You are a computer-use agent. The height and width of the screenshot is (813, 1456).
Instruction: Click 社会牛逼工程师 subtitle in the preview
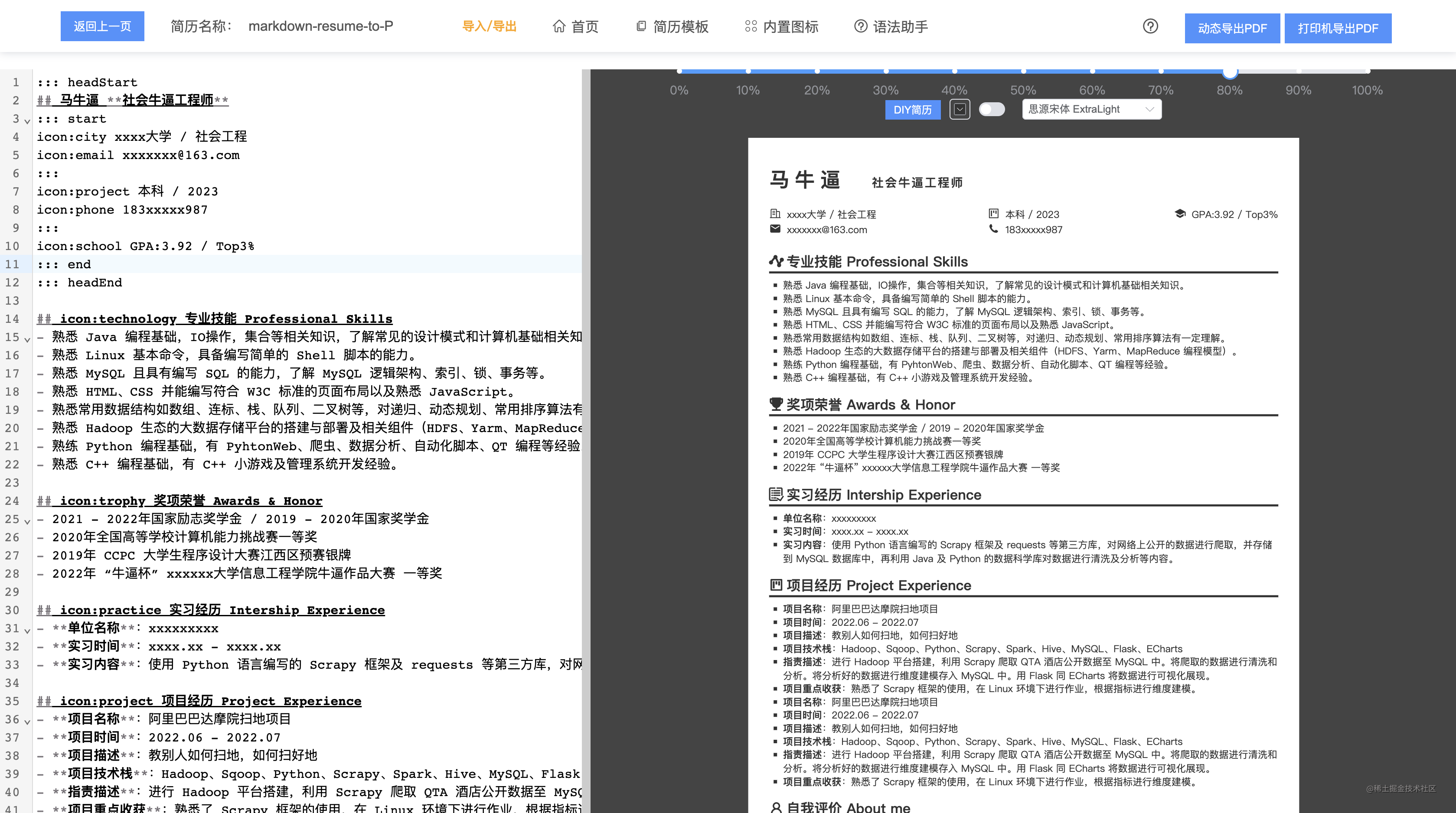(x=917, y=182)
